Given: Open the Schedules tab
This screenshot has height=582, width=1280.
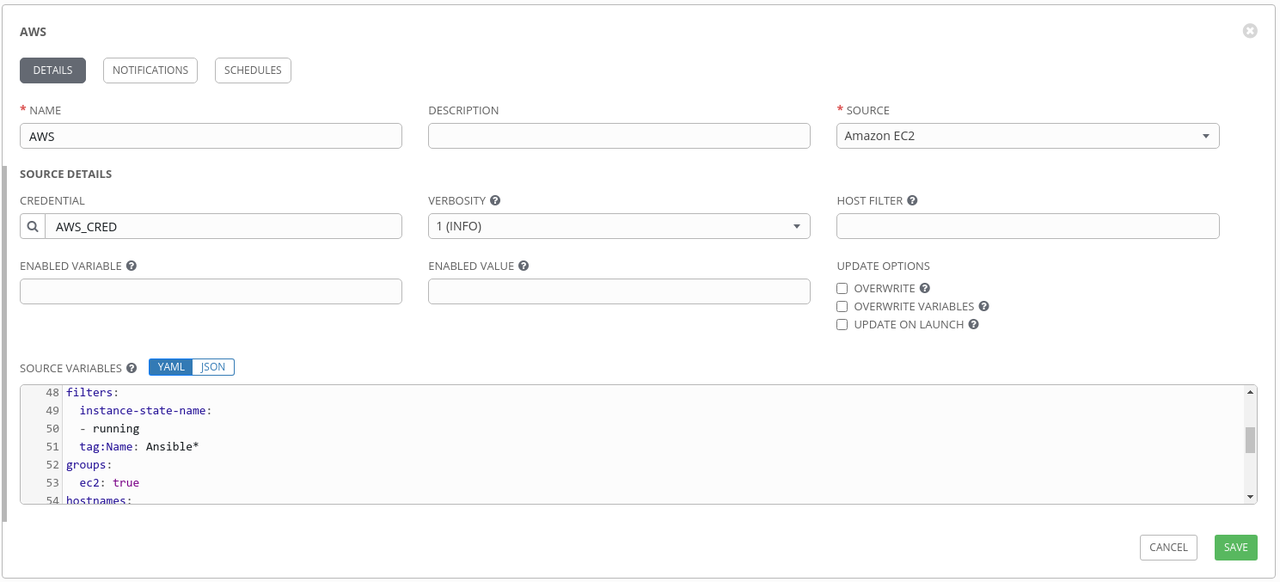Looking at the screenshot, I should coord(252,70).
